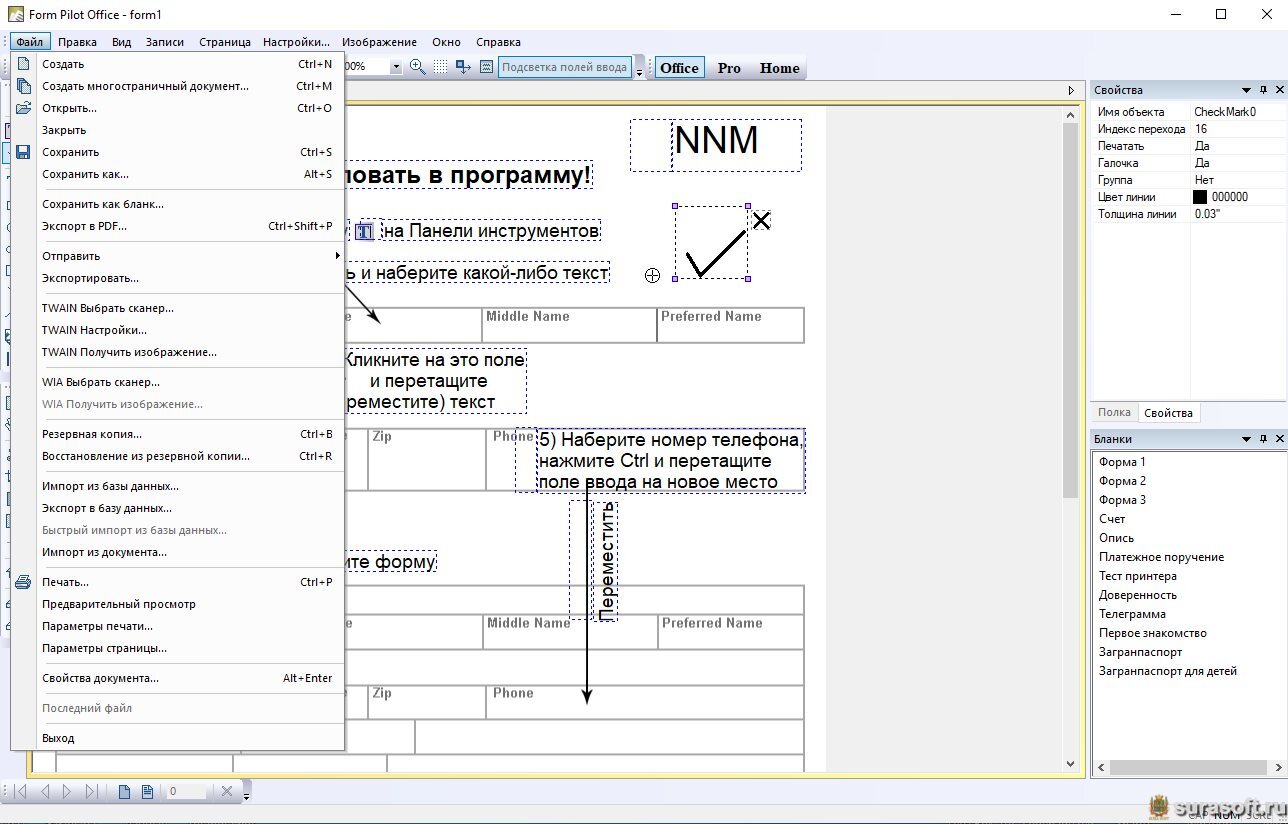Switch to the Pro mode button
1288x824 pixels.
pos(729,68)
